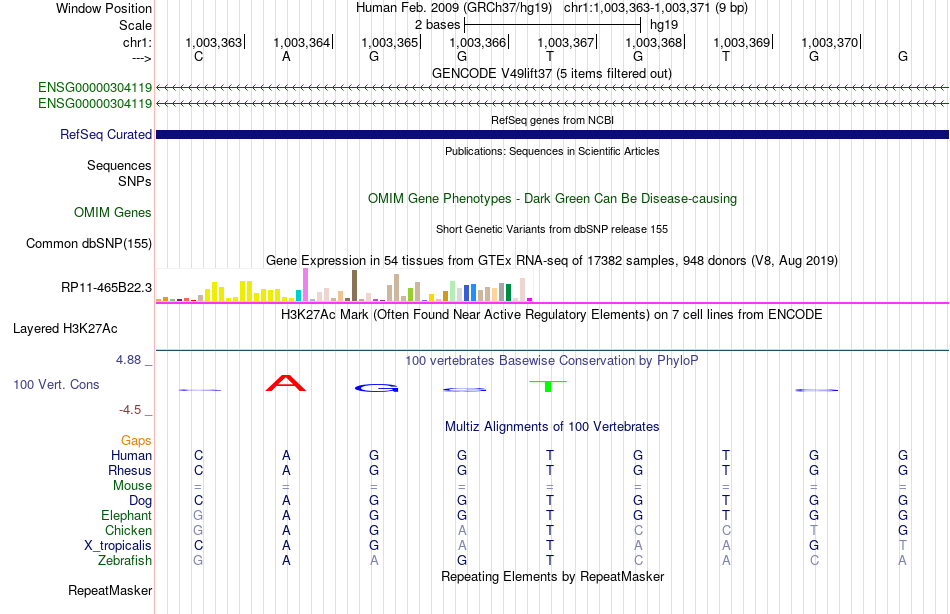The height and width of the screenshot is (614, 950).
Task: Select the Mouse alignment row label
Action: tap(132, 486)
